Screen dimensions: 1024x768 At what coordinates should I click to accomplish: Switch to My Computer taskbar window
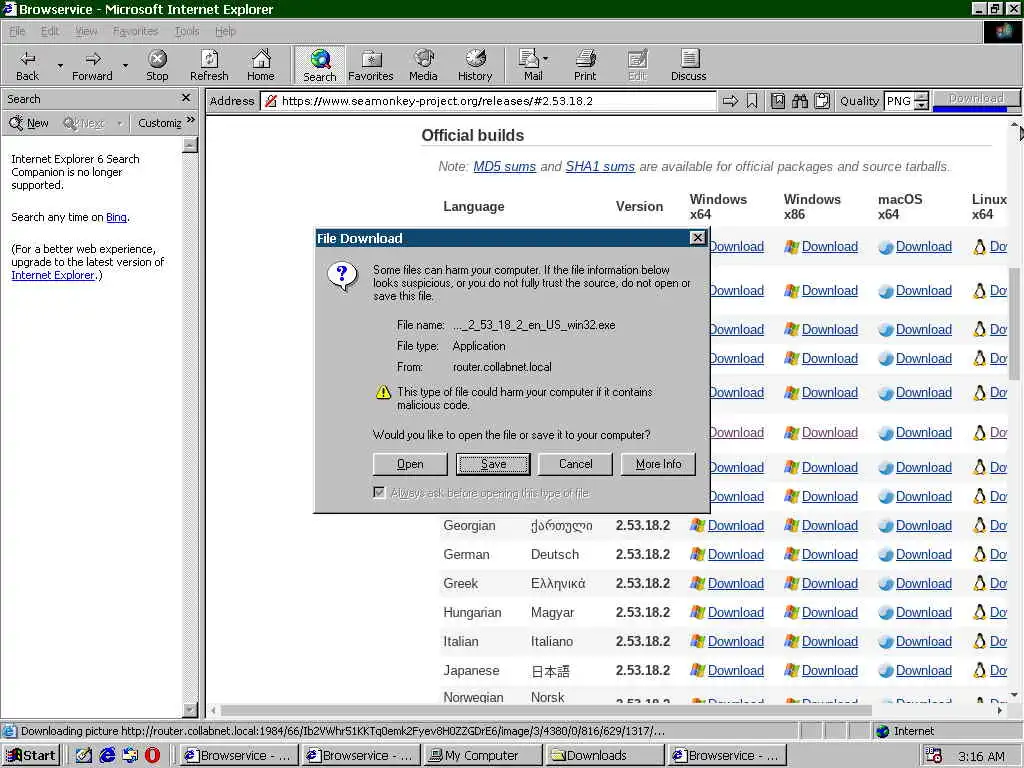tap(483, 756)
